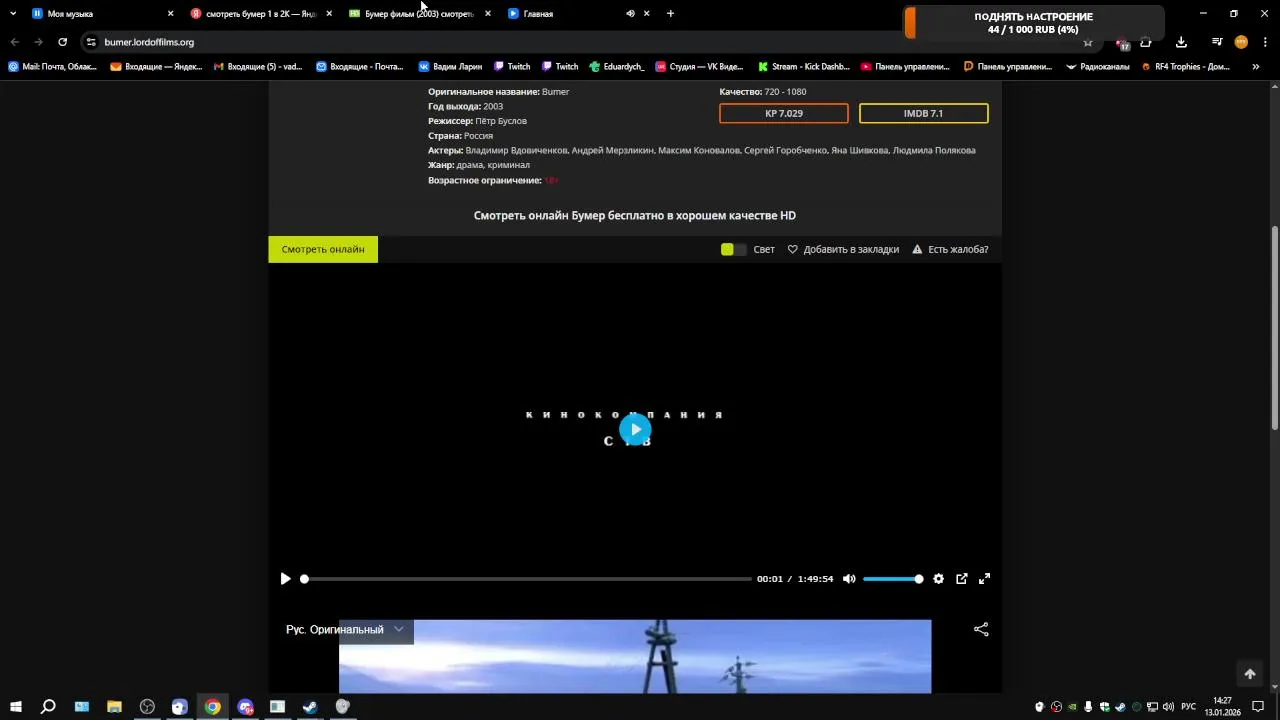Close the Моя музыка tab
Image resolution: width=1280 pixels, height=720 pixels.
pos(170,14)
